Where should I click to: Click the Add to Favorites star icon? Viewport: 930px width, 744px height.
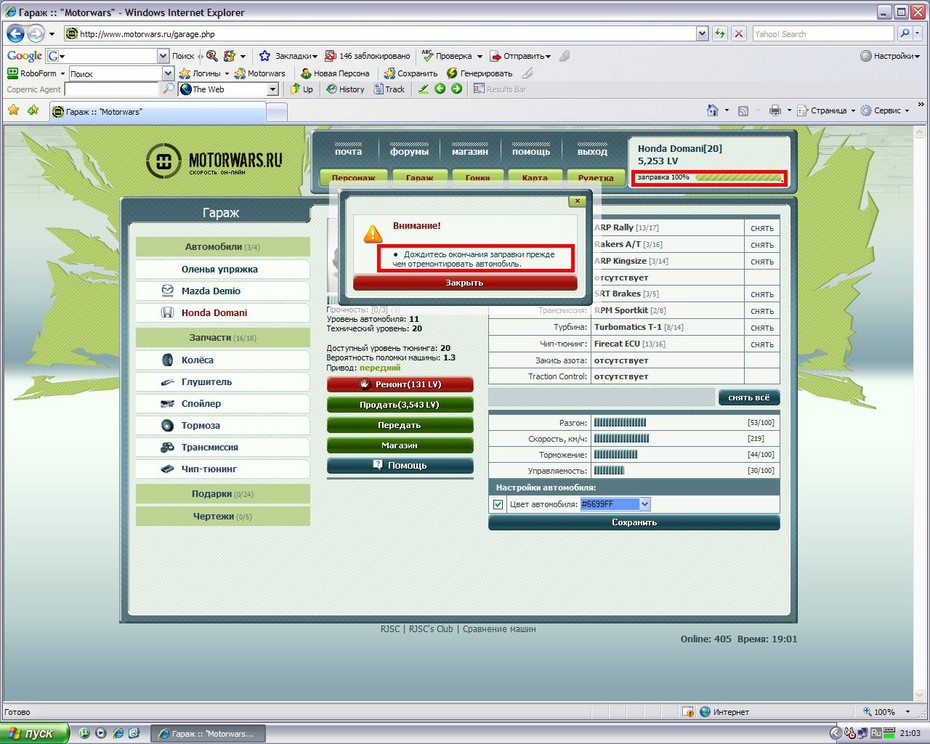(x=33, y=110)
